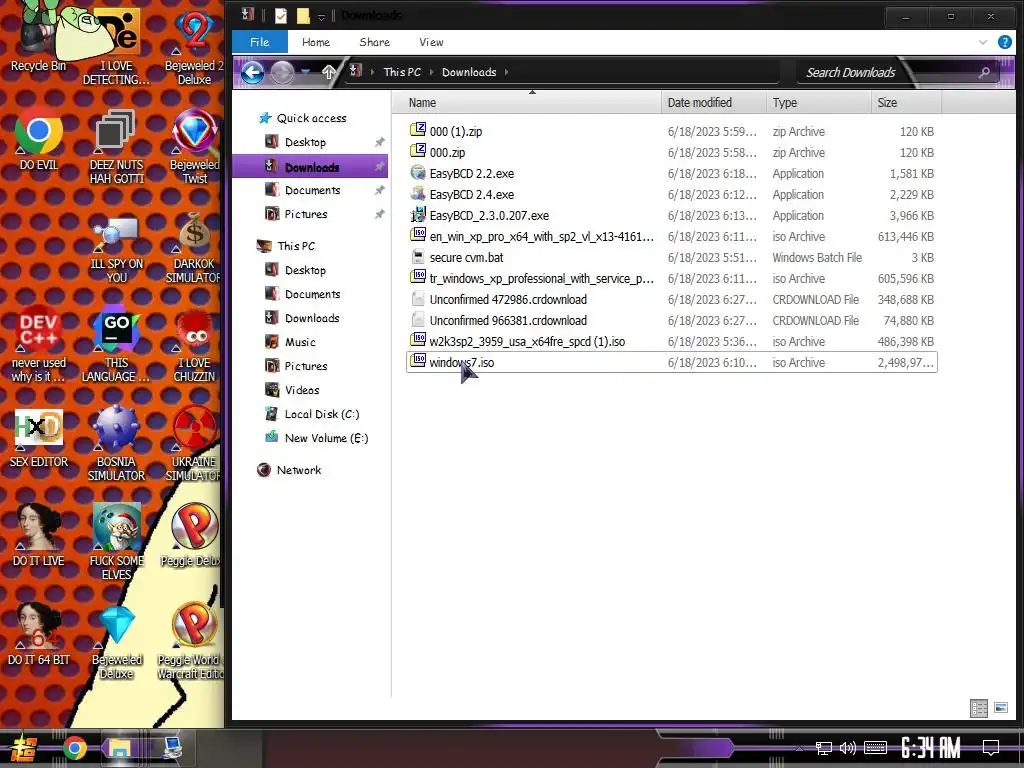Switch to large icons view button
The width and height of the screenshot is (1024, 768).
[1000, 708]
